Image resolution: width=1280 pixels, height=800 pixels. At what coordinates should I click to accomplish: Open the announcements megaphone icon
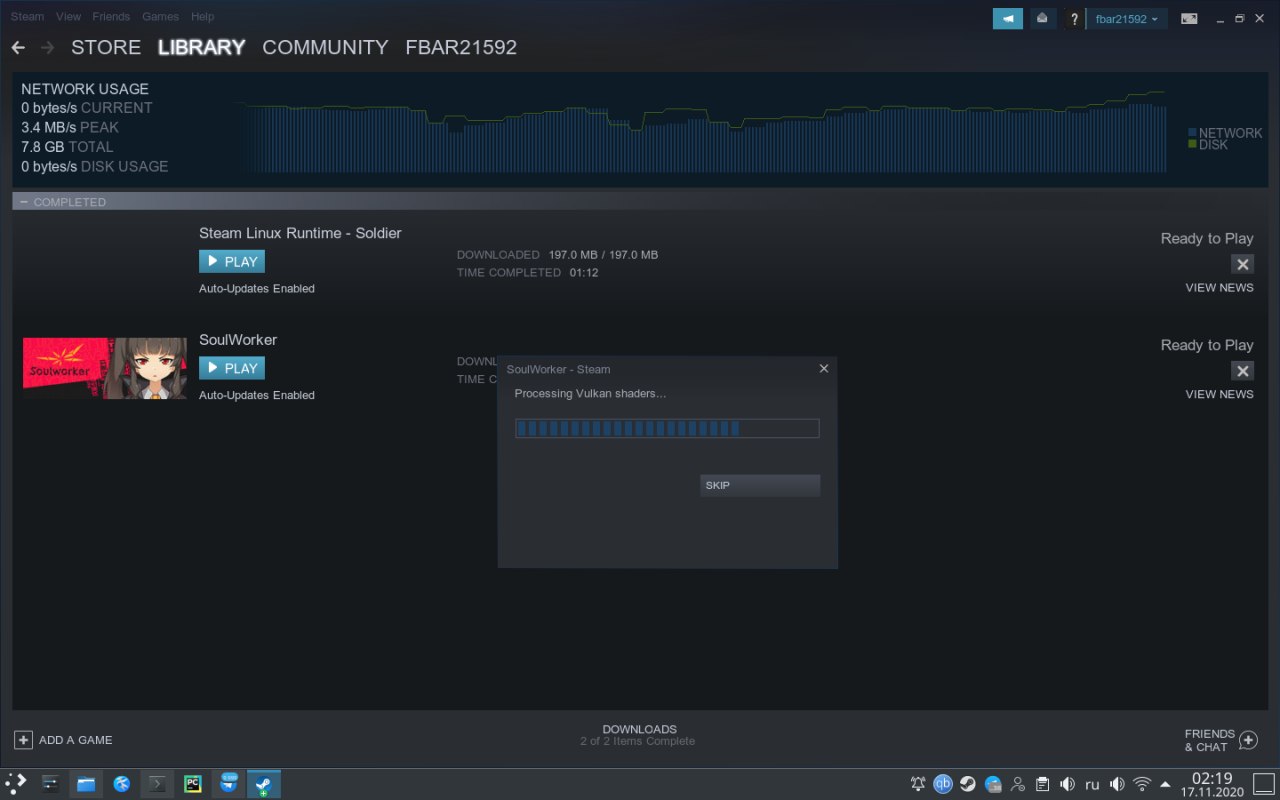pyautogui.click(x=1008, y=18)
